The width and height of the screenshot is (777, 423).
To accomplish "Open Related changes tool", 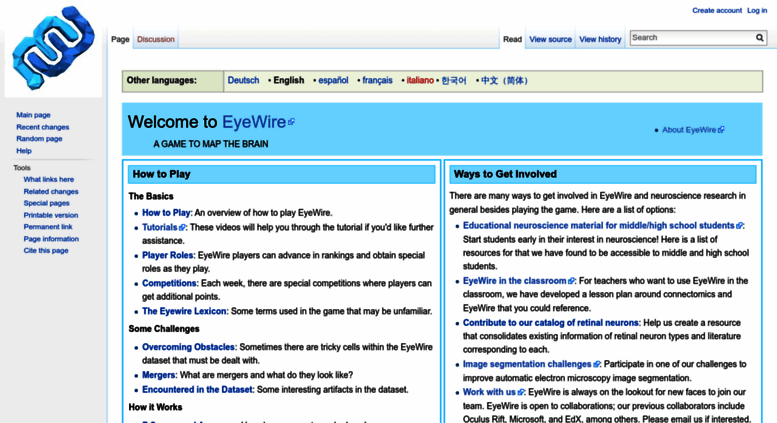I will click(51, 191).
